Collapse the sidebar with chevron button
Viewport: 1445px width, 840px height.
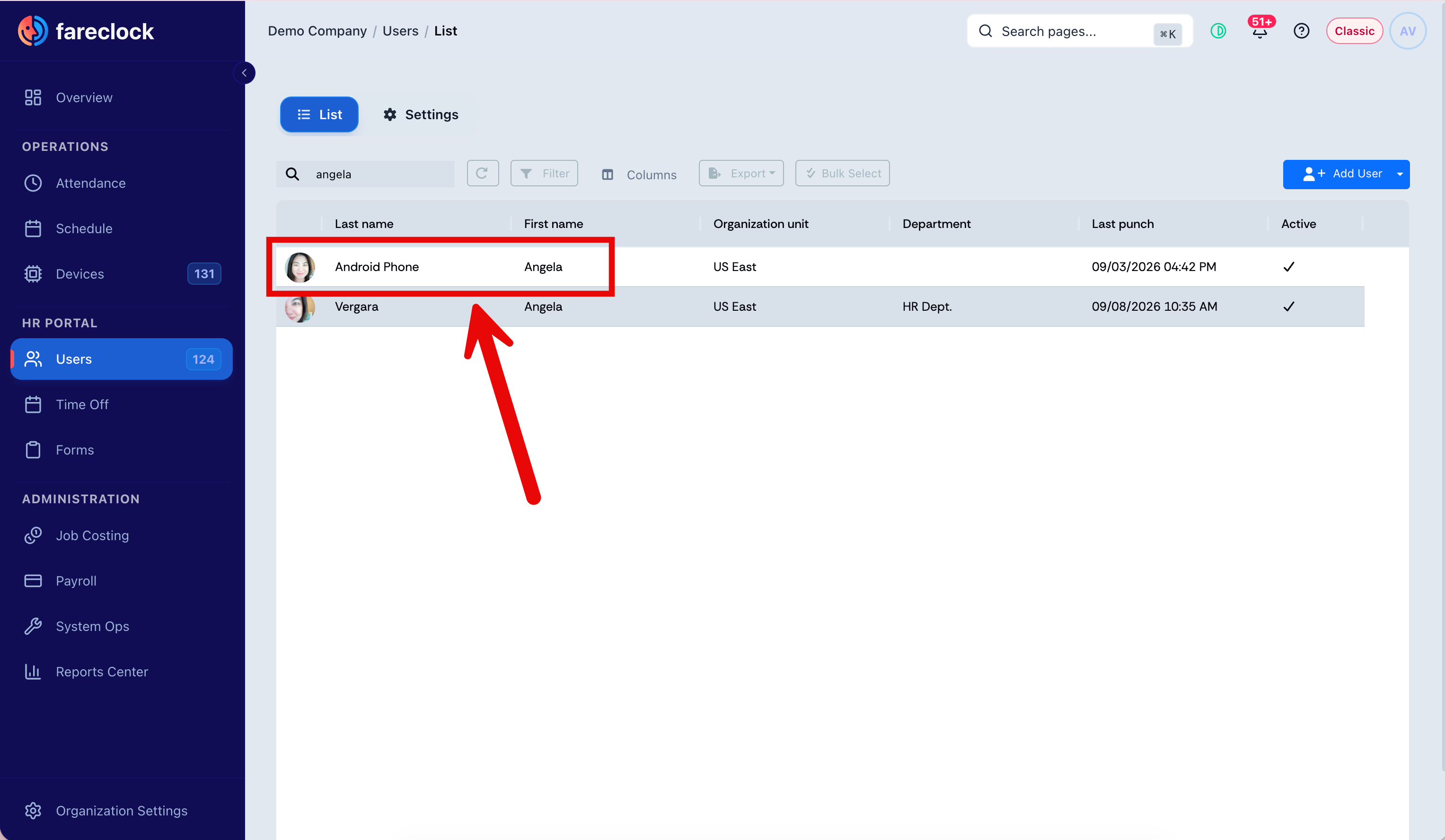point(244,73)
